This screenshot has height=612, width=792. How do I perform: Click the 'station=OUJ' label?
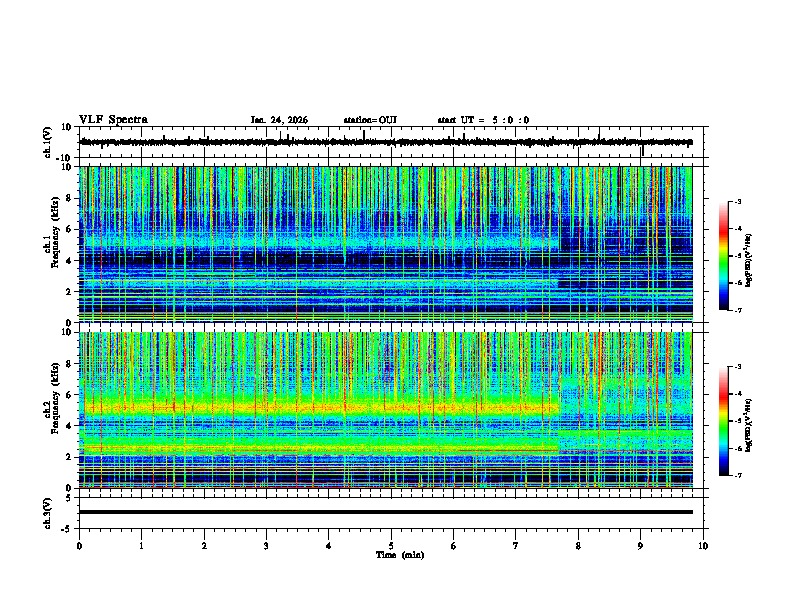point(370,120)
